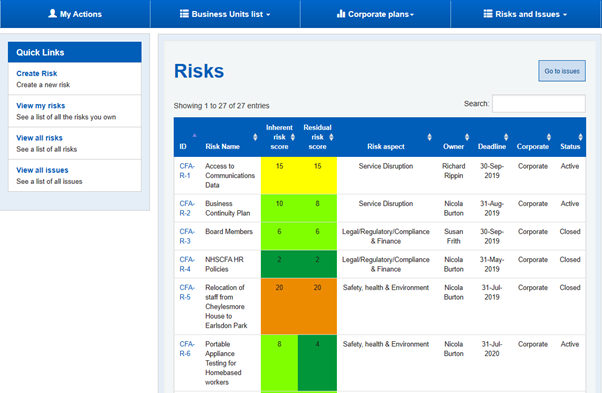Click the 'Closed' status in CFA-R-3 row
Viewport: 602px width, 393px height.
(x=570, y=231)
